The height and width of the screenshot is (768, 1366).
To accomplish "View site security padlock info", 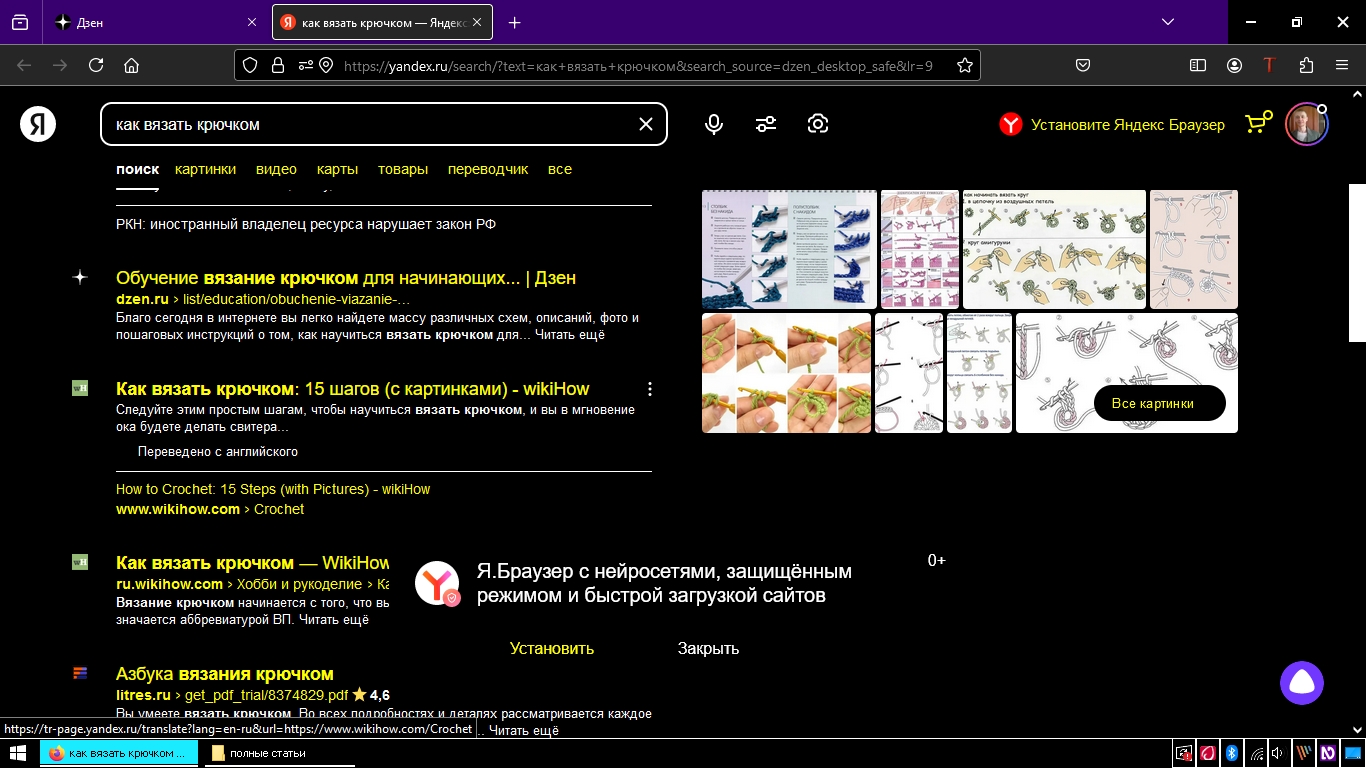I will tap(278, 65).
